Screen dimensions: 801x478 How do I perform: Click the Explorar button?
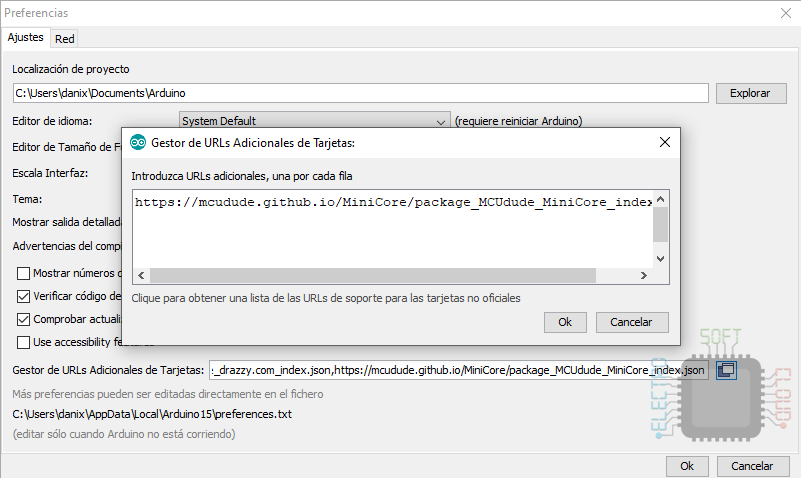coord(751,93)
